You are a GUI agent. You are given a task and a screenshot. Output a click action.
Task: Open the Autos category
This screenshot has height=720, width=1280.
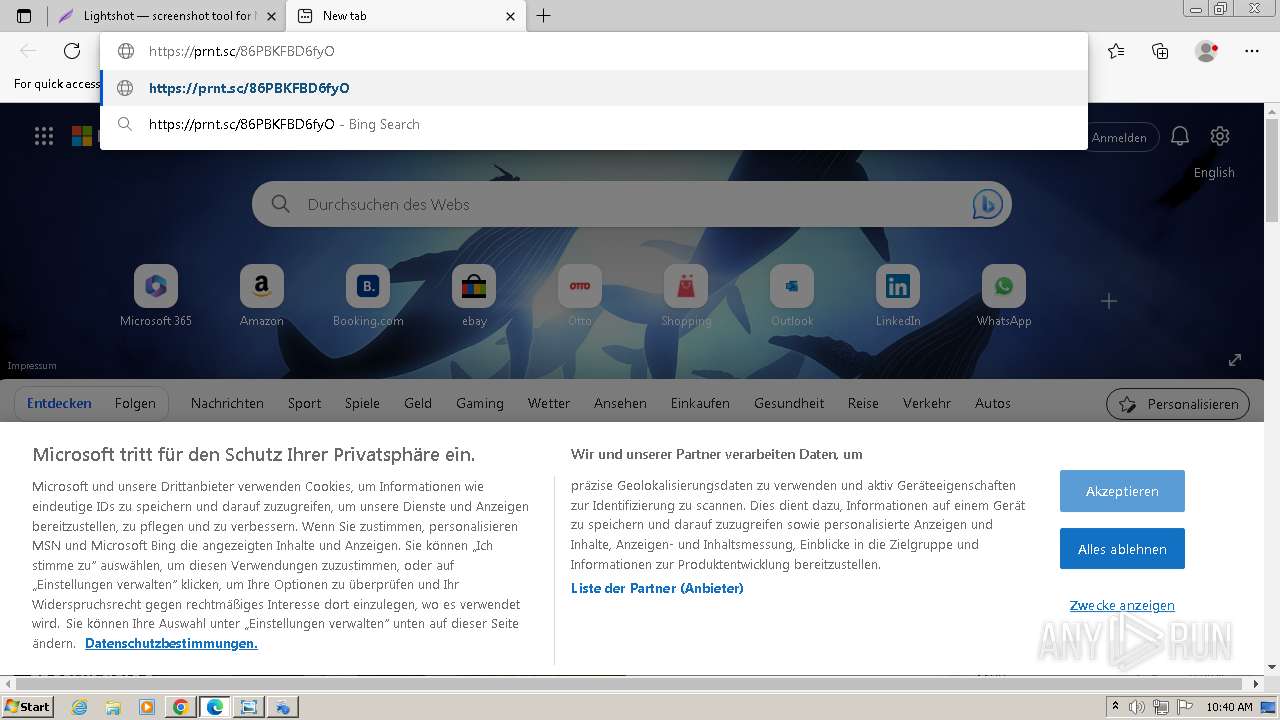pos(993,403)
